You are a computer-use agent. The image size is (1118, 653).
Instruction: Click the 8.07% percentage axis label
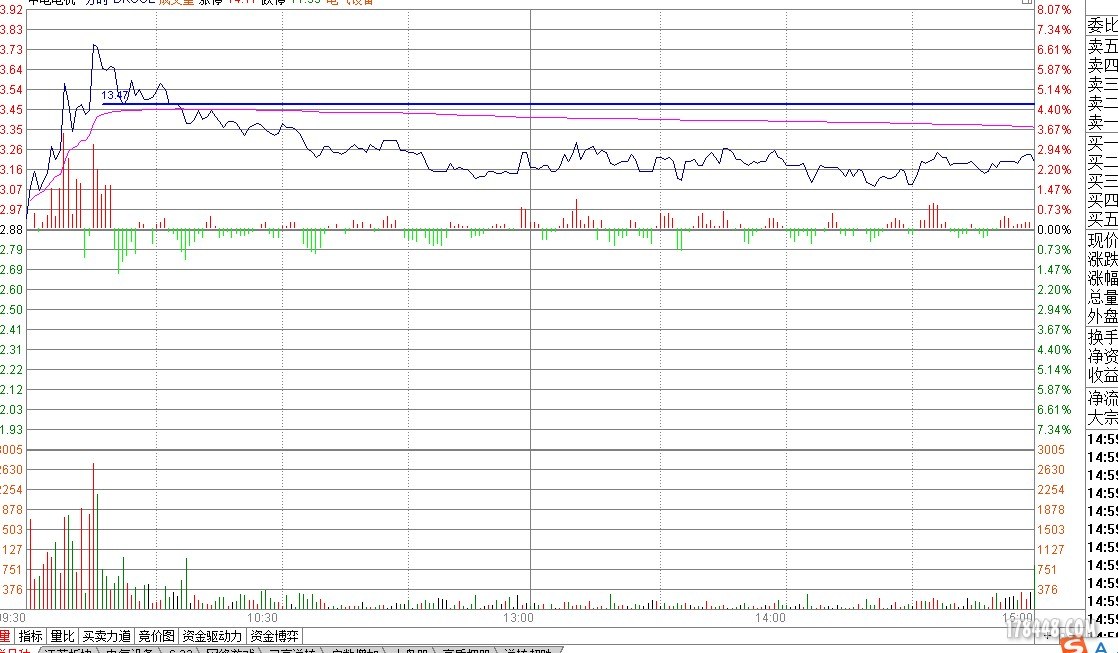[1055, 10]
